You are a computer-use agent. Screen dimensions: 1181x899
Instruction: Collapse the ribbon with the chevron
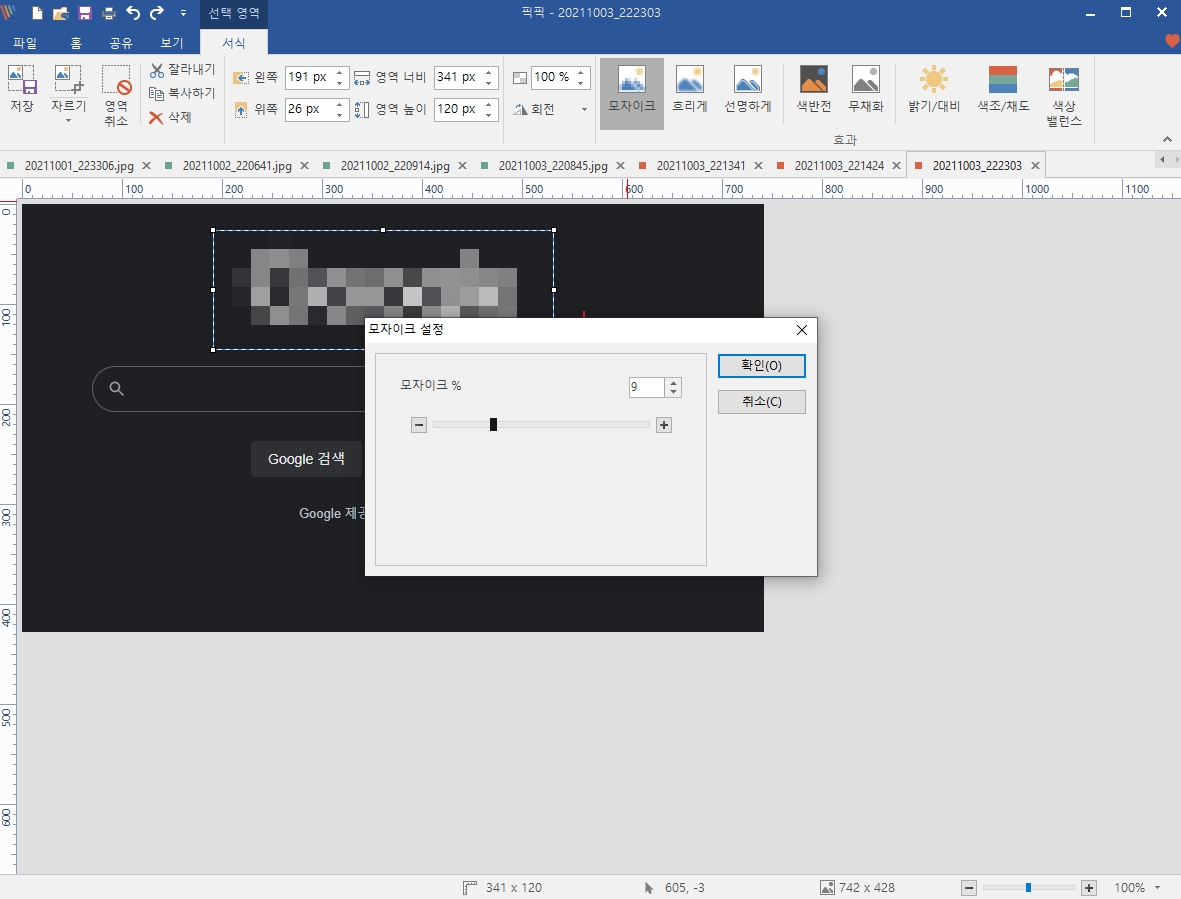[1167, 139]
